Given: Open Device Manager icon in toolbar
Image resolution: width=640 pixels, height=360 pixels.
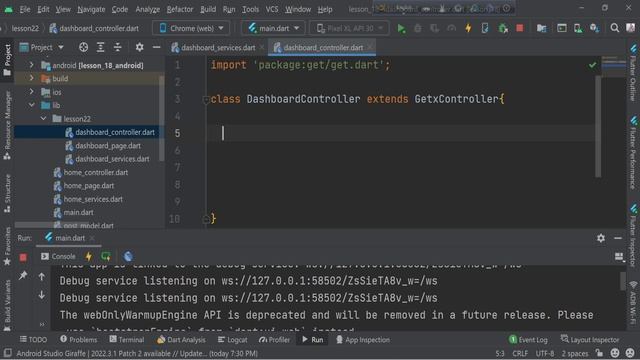Looking at the screenshot, I should pos(578,28).
